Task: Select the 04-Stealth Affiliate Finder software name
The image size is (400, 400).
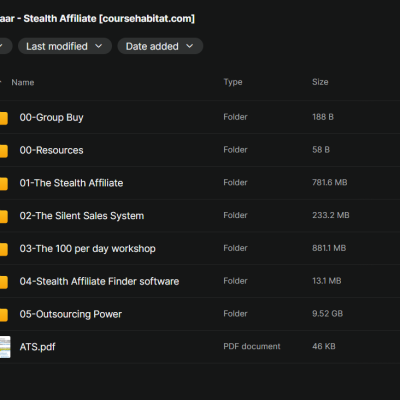Action: coord(99,281)
